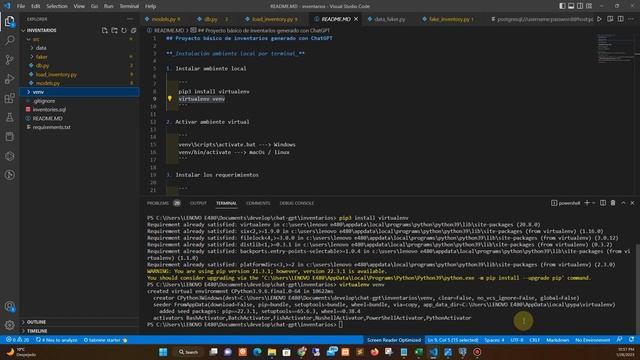640x360 pixels.
Task: Open the new terminal profile dropdown arrow
Action: 593,203
